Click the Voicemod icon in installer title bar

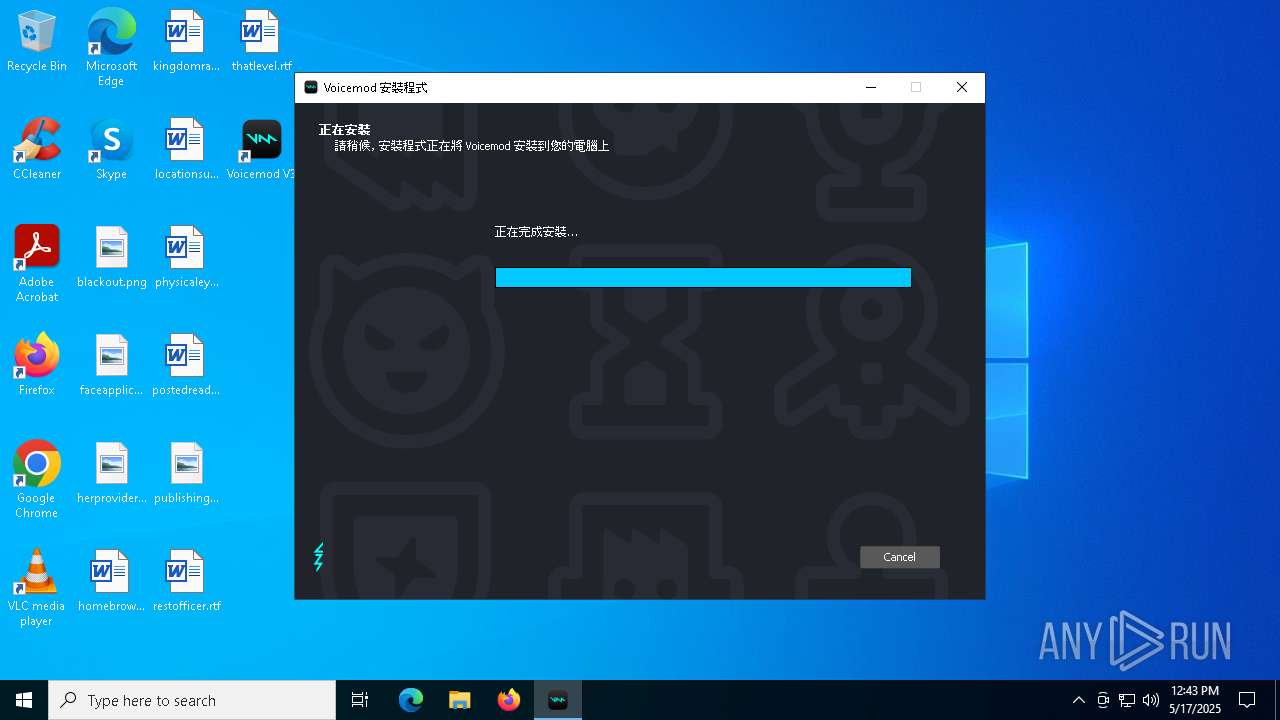coord(311,88)
